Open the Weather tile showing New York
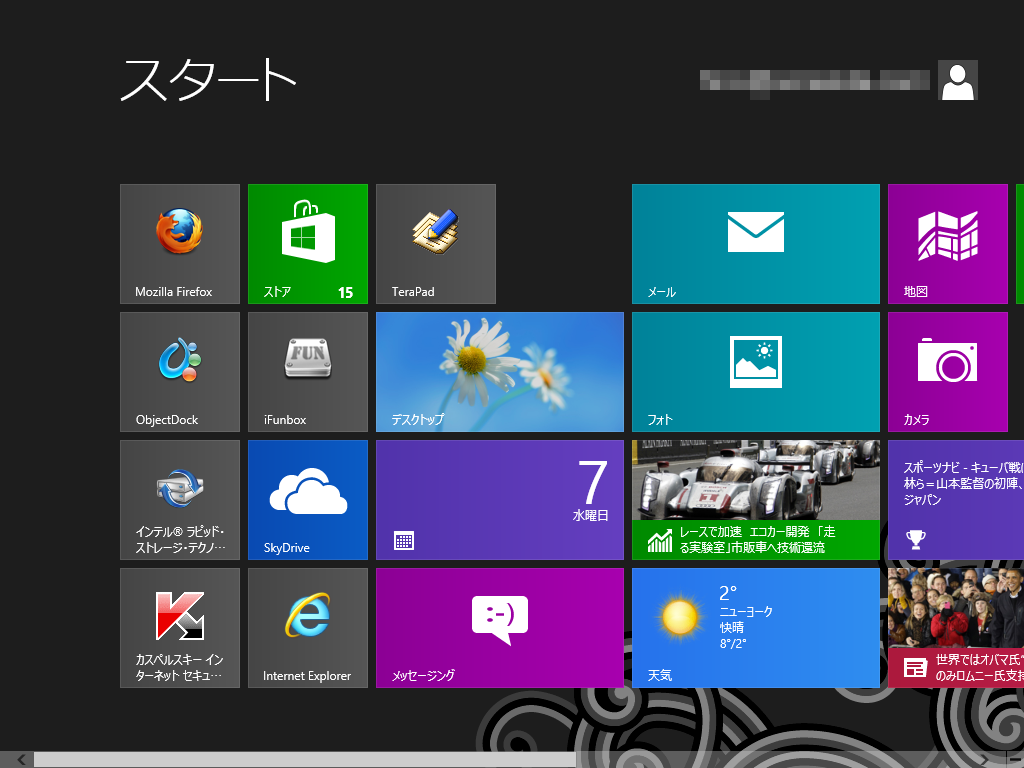The width and height of the screenshot is (1024, 768). point(756,628)
